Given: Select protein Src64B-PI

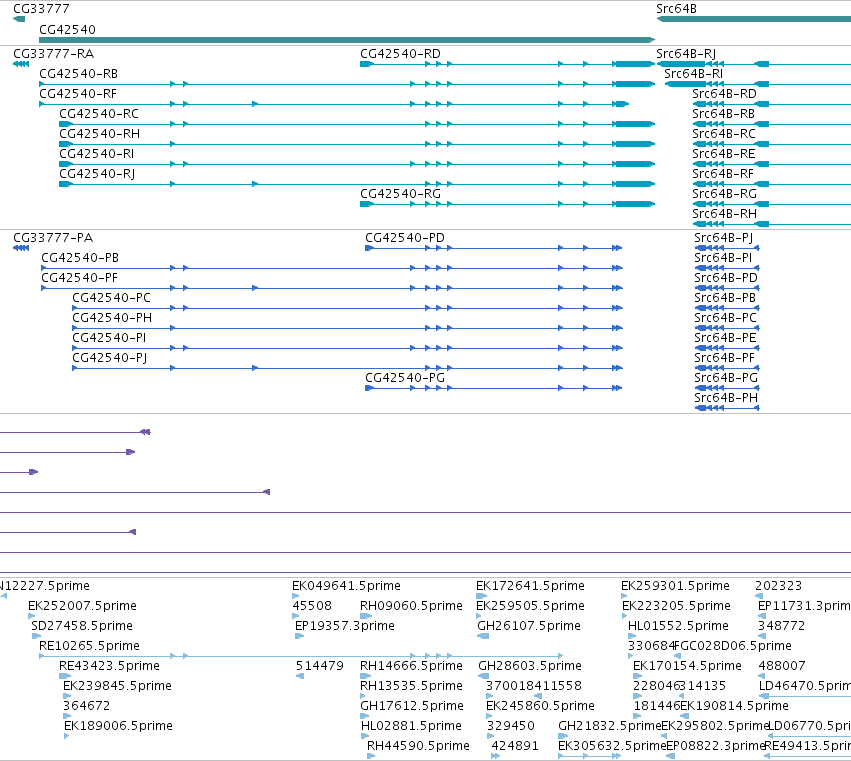Looking at the screenshot, I should click(x=723, y=258).
